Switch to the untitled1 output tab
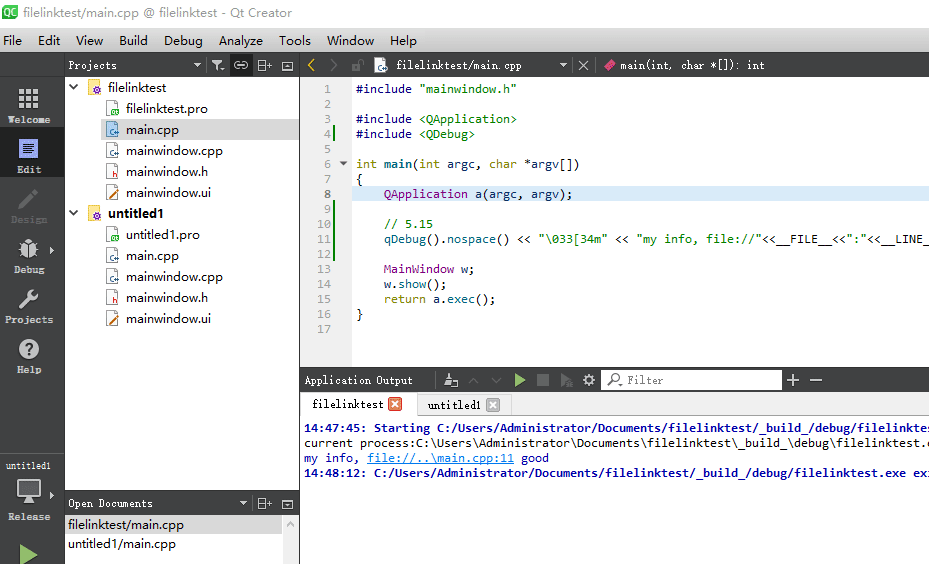Viewport: 929px width, 564px height. (454, 405)
